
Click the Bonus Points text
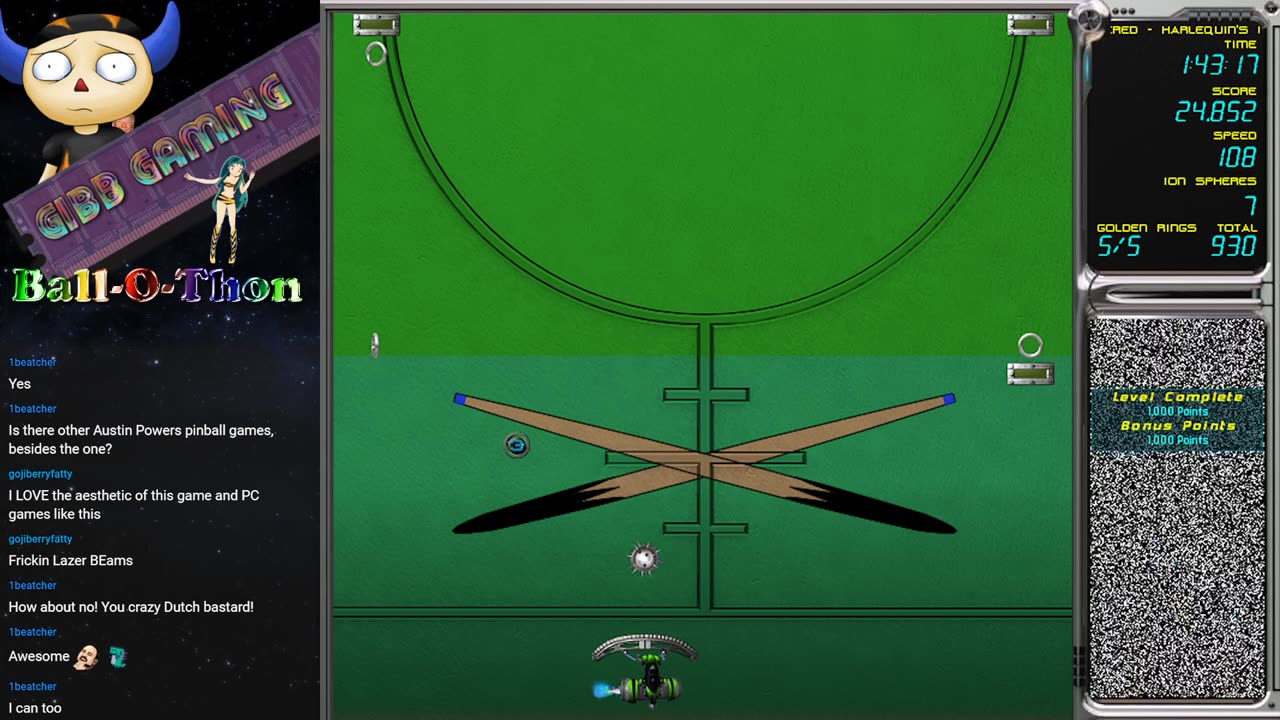pyautogui.click(x=1177, y=426)
